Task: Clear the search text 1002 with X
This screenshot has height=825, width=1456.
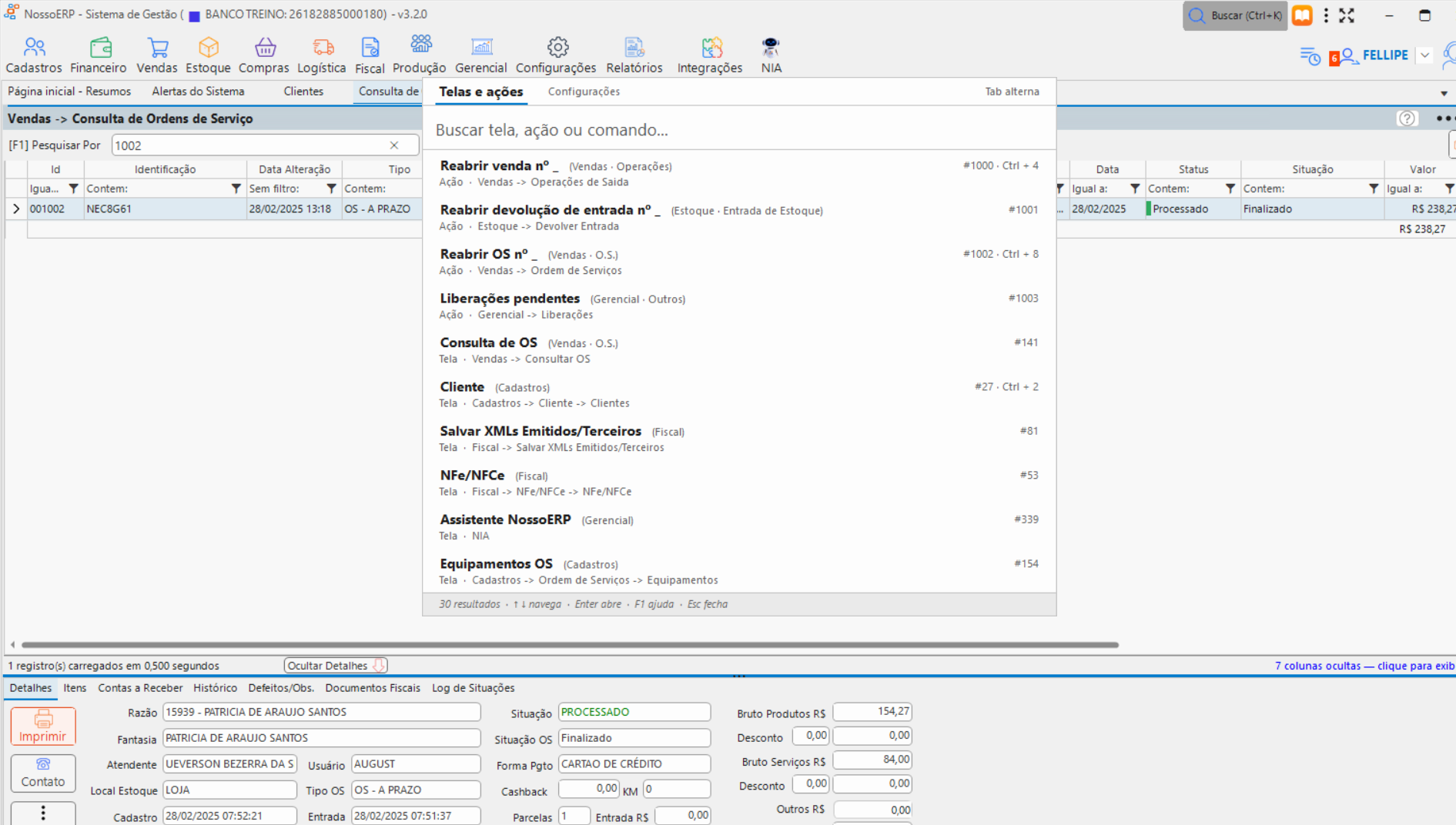Action: pos(394,145)
